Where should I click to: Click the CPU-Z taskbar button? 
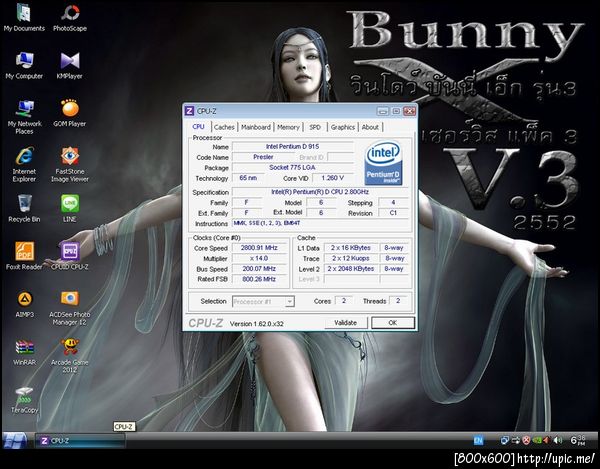[x=80, y=441]
